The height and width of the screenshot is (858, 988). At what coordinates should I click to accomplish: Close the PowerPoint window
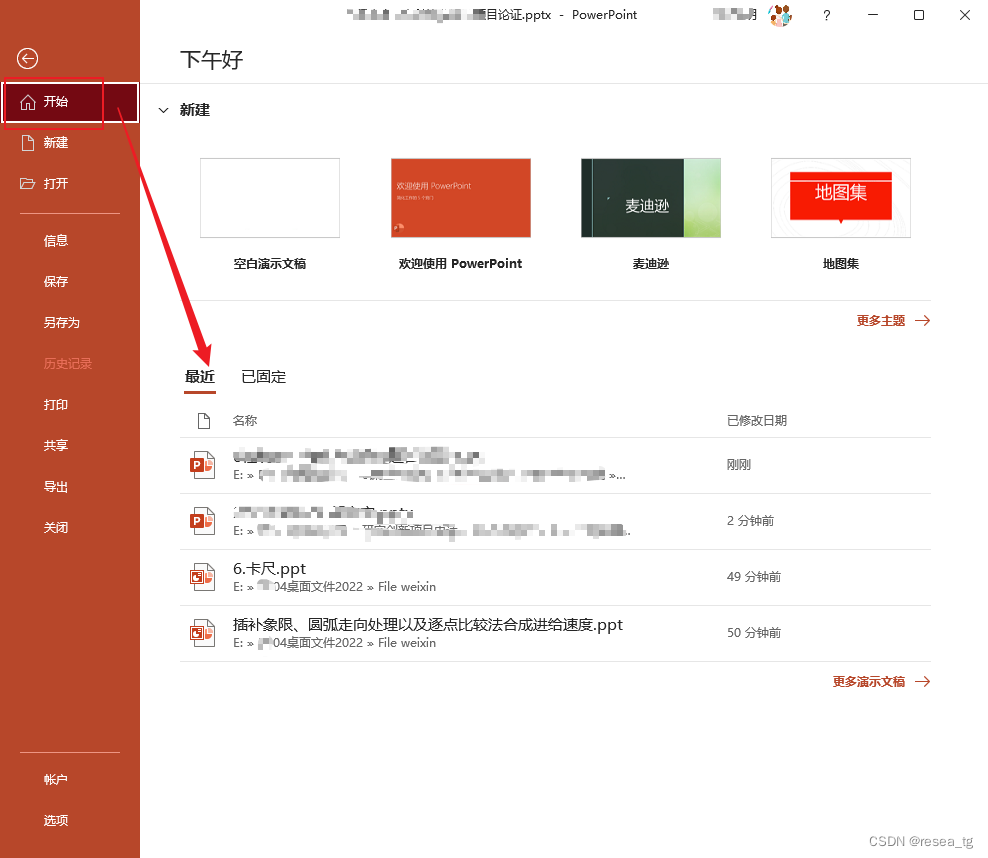965,15
